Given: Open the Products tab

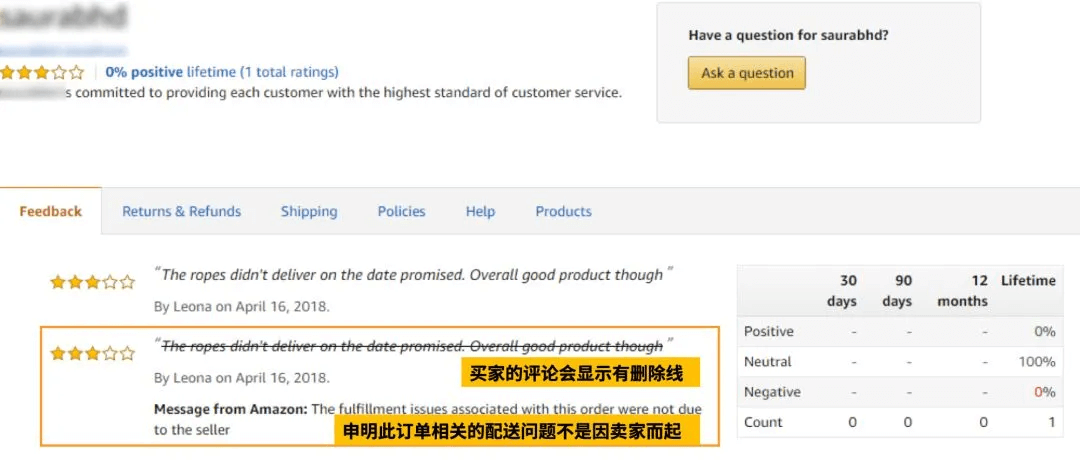Looking at the screenshot, I should (563, 211).
